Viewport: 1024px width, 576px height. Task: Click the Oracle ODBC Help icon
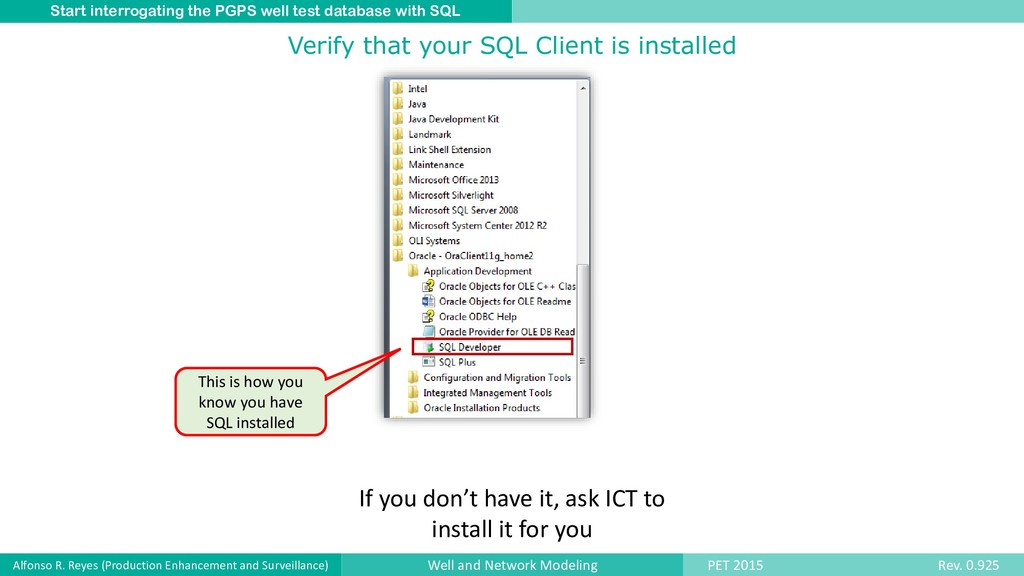coord(428,316)
